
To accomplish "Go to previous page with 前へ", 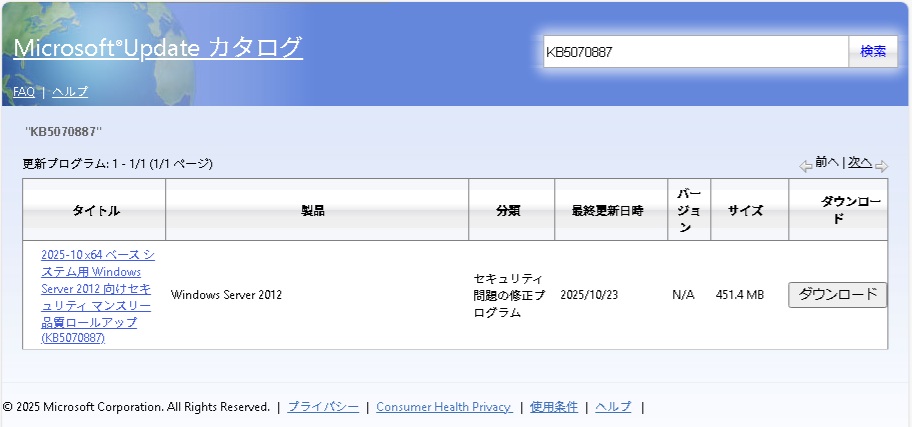I will tap(826, 162).
